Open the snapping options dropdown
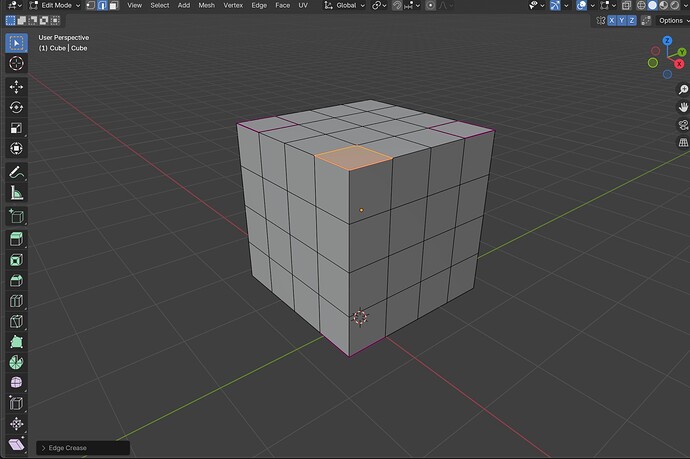690x459 pixels. click(x=413, y=5)
